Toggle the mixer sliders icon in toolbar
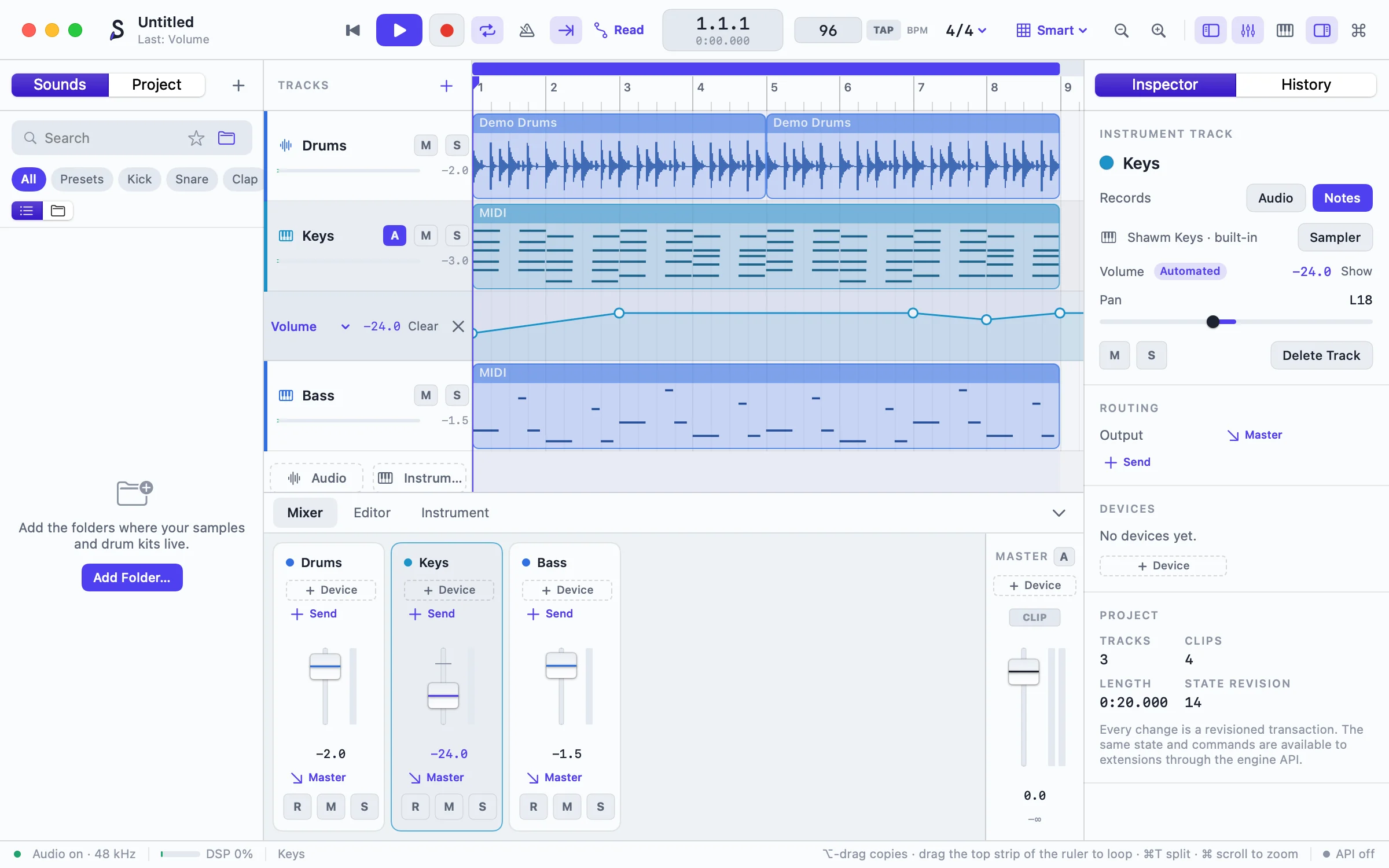Viewport: 1389px width, 868px height. tap(1248, 30)
